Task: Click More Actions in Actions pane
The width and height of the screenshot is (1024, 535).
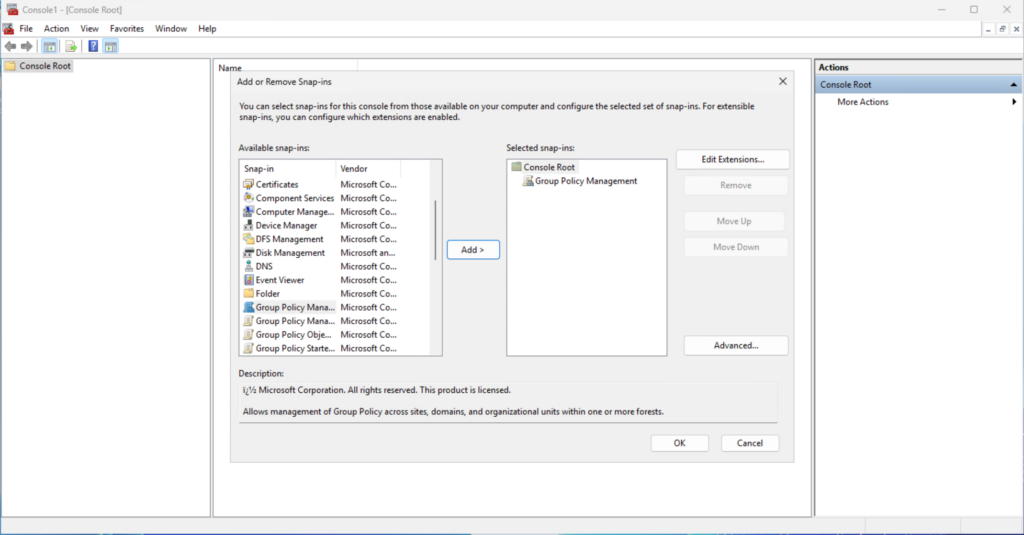Action: click(863, 102)
